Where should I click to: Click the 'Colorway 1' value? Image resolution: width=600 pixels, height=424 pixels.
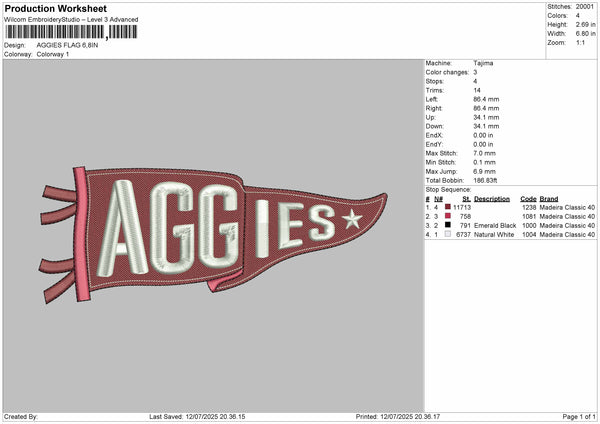tap(53, 54)
